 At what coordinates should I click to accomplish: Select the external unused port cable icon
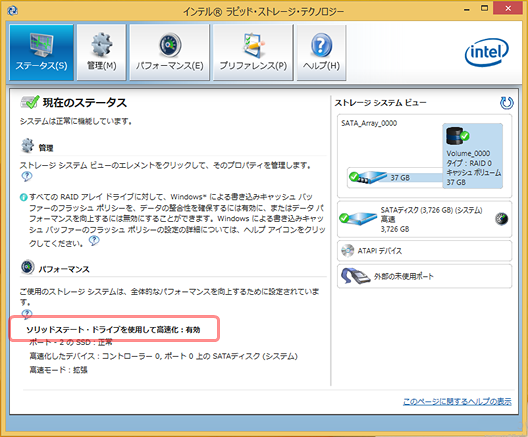point(355,276)
